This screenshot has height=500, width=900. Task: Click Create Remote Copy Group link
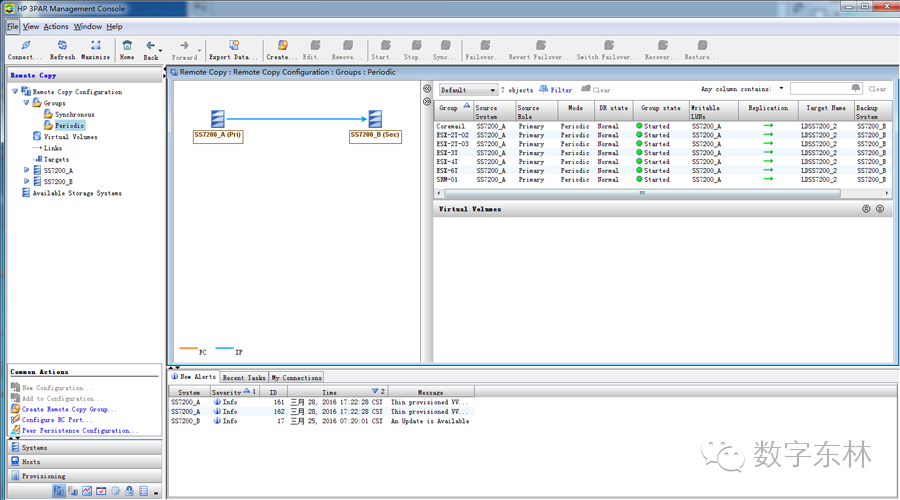[x=69, y=409]
